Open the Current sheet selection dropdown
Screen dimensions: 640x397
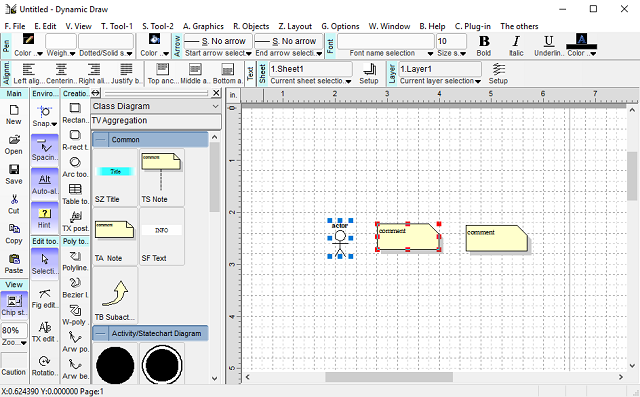[x=348, y=81]
